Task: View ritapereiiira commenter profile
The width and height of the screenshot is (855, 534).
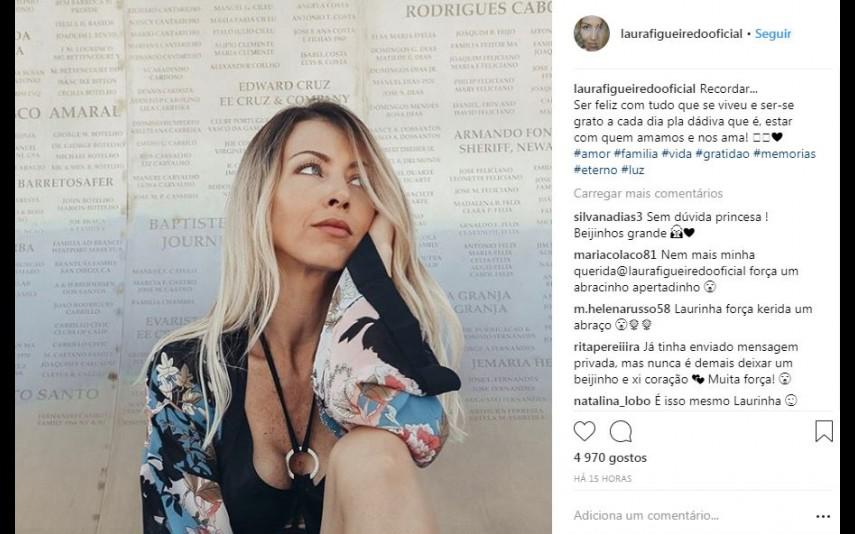Action: pyautogui.click(x=606, y=347)
